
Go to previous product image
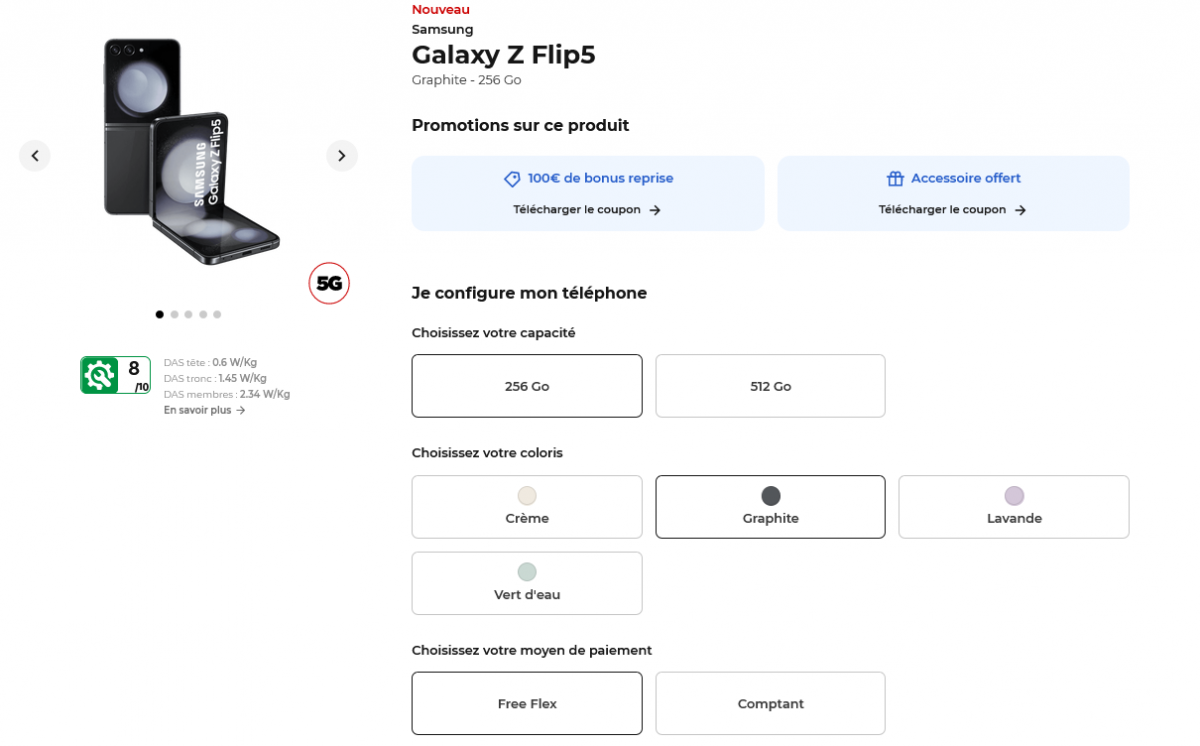(x=35, y=155)
